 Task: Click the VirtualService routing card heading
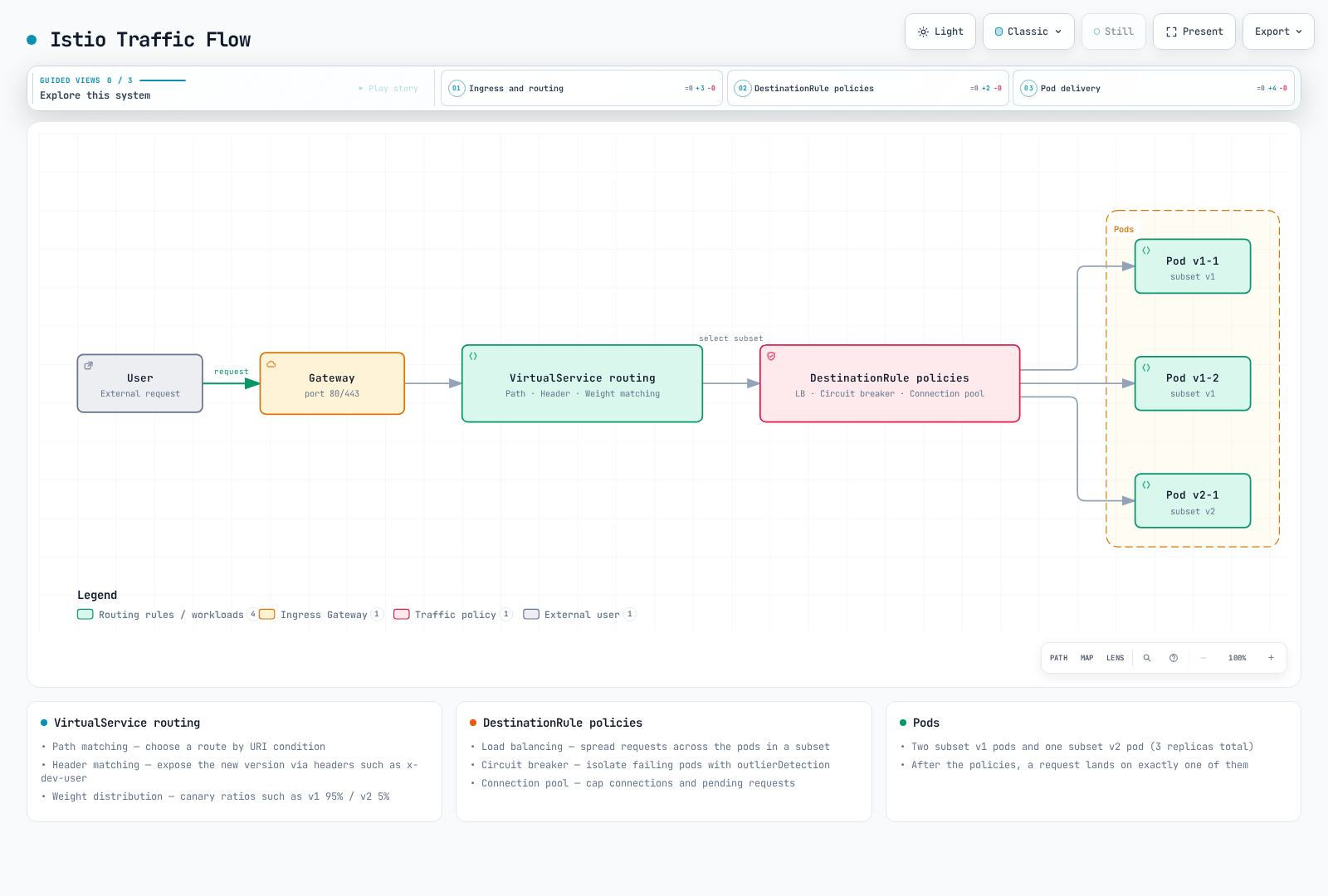pyautogui.click(x=127, y=723)
